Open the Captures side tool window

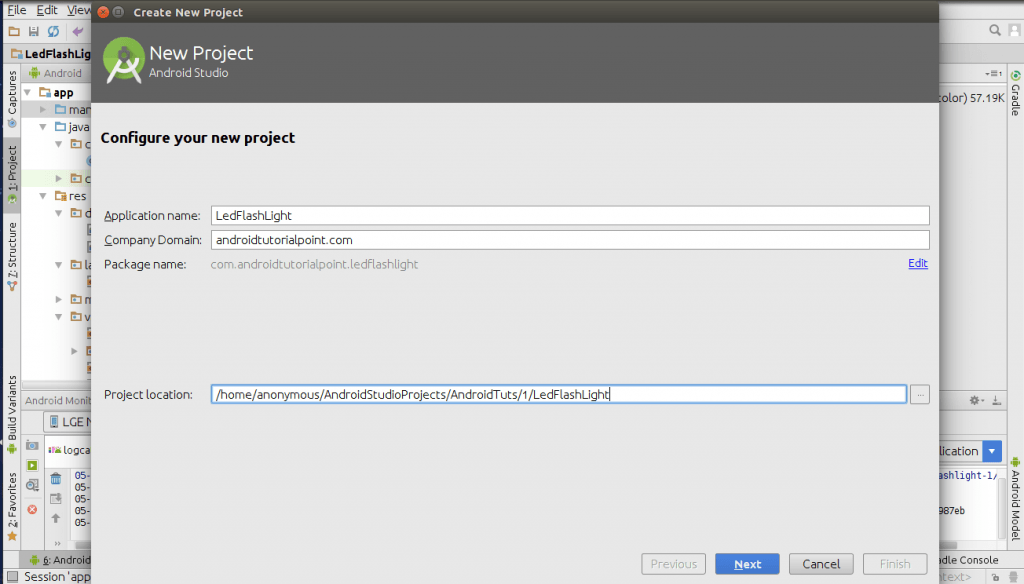[x=12, y=99]
